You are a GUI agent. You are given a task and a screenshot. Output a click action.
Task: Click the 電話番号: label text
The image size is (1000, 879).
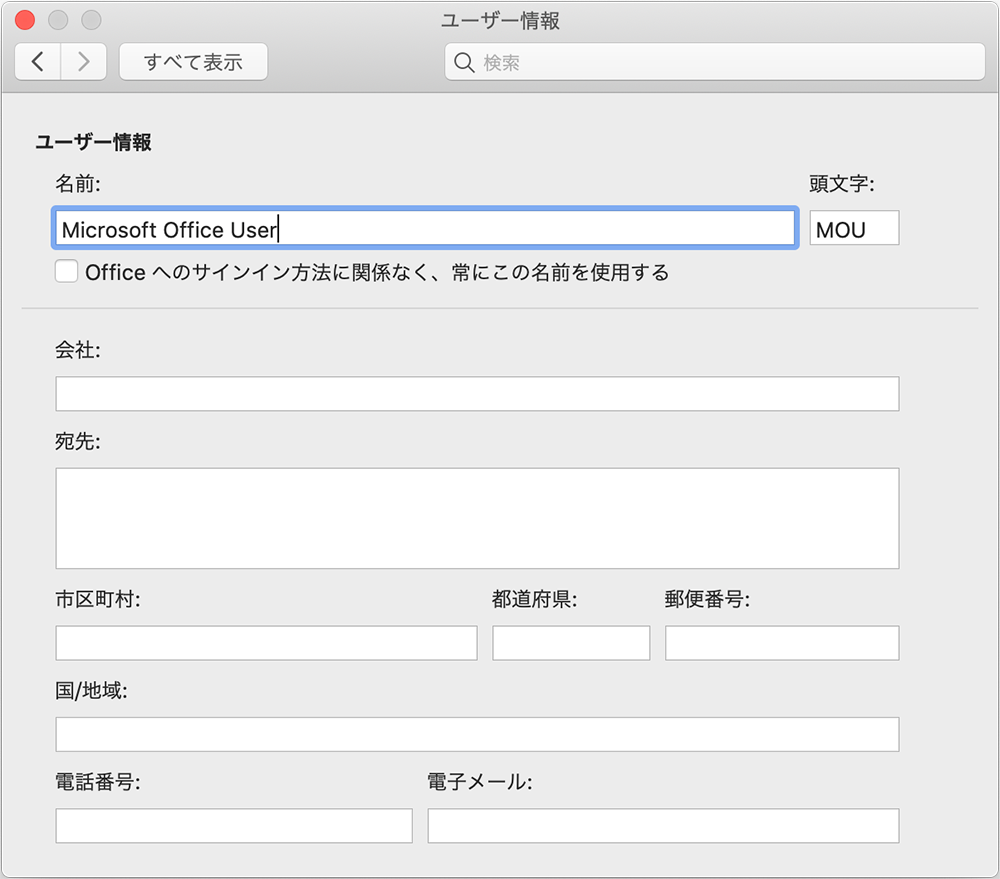[x=98, y=781]
